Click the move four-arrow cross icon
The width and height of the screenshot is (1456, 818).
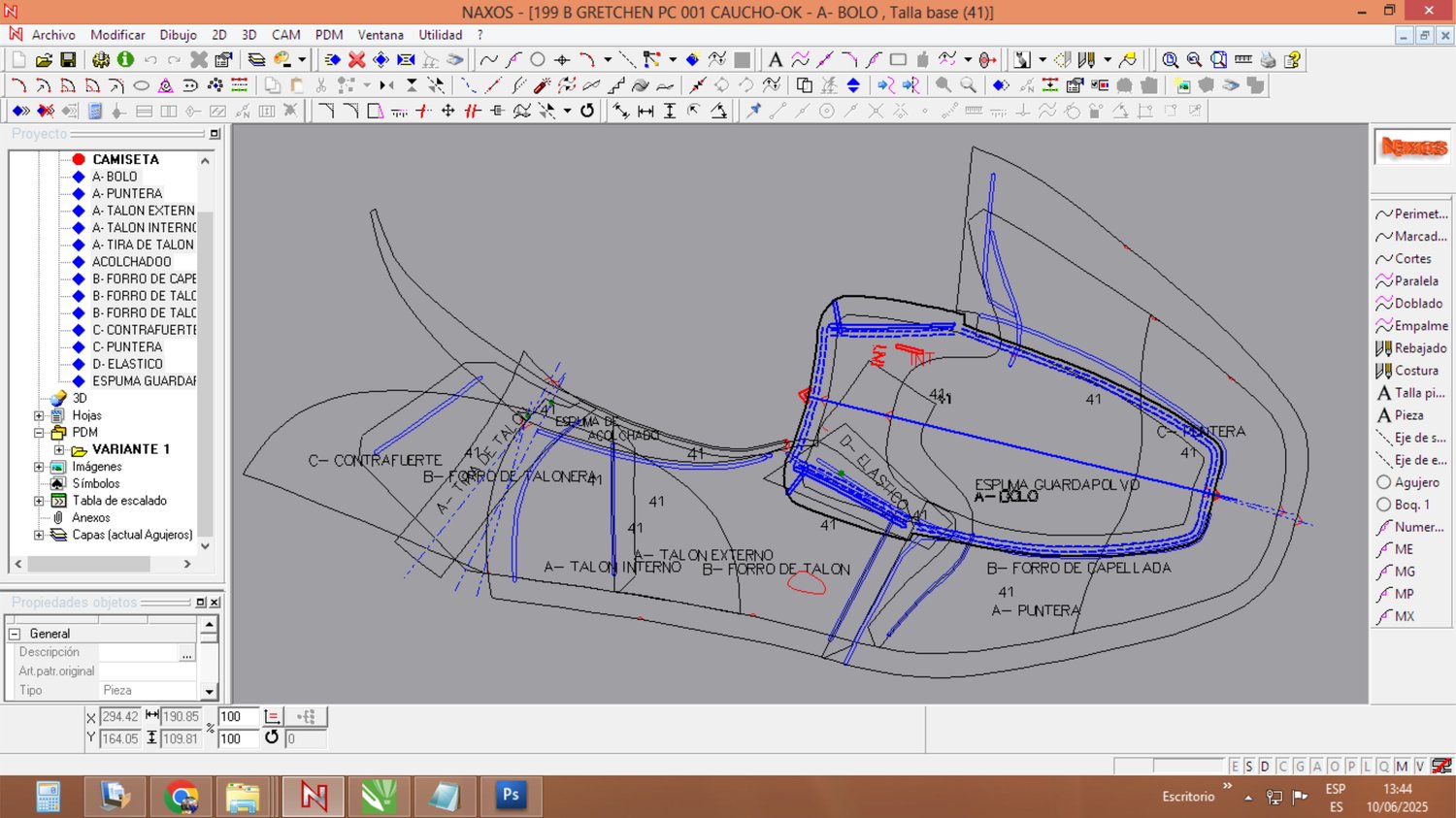tap(447, 111)
